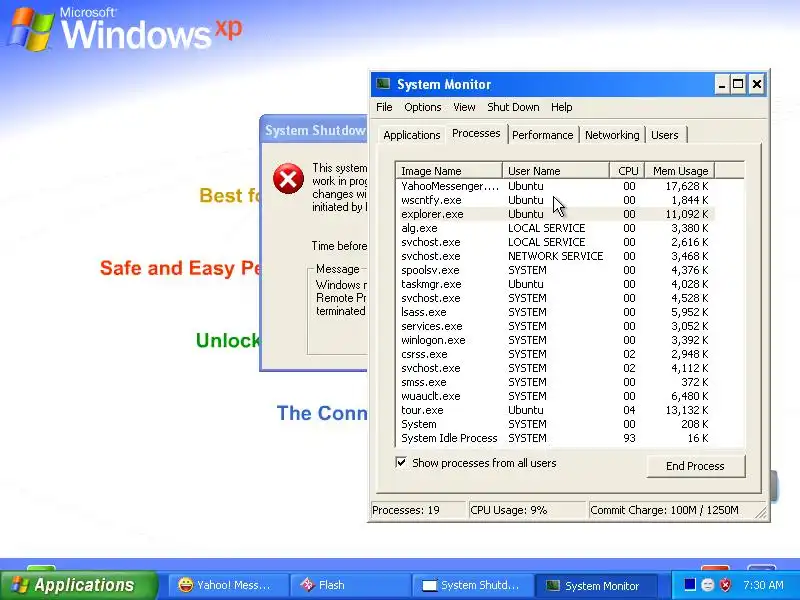This screenshot has height=600, width=800.
Task: Click the End Process button
Action: [695, 466]
